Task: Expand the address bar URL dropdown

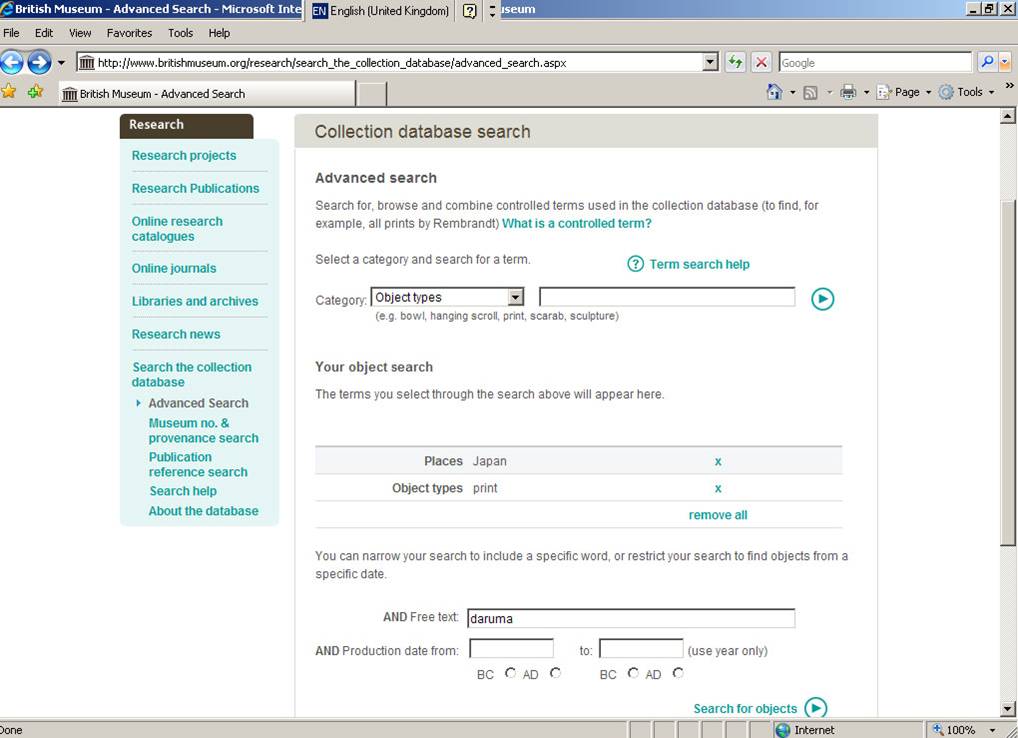Action: (x=711, y=62)
